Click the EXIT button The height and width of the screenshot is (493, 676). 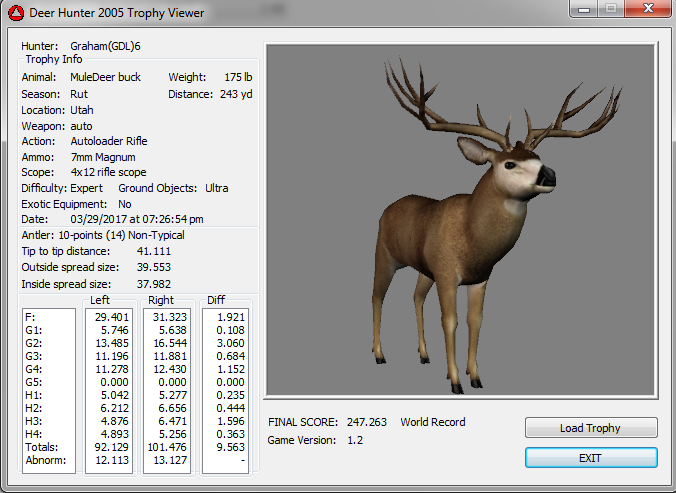(x=591, y=457)
